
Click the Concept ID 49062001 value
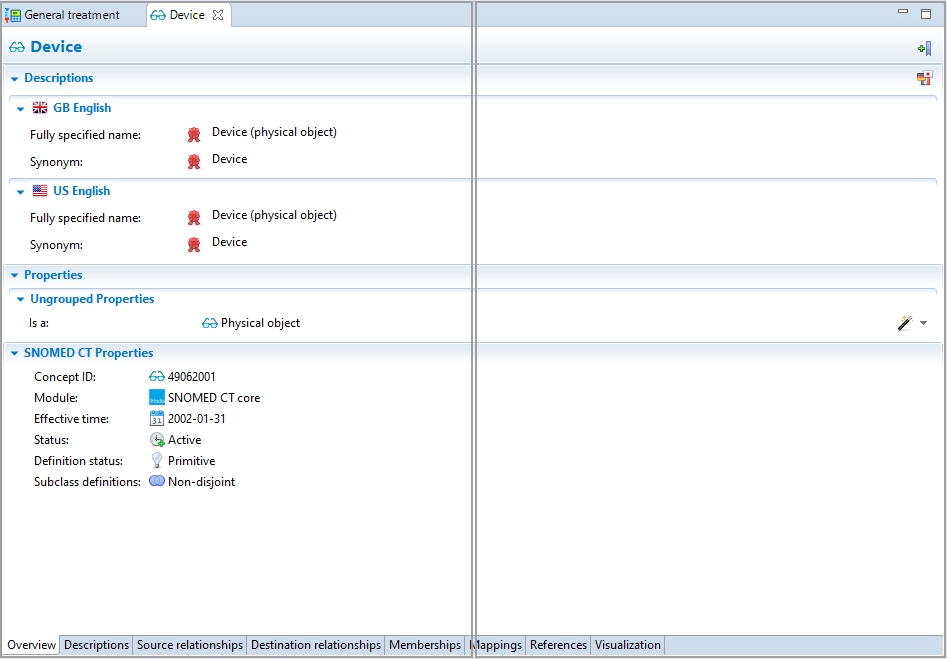[191, 377]
